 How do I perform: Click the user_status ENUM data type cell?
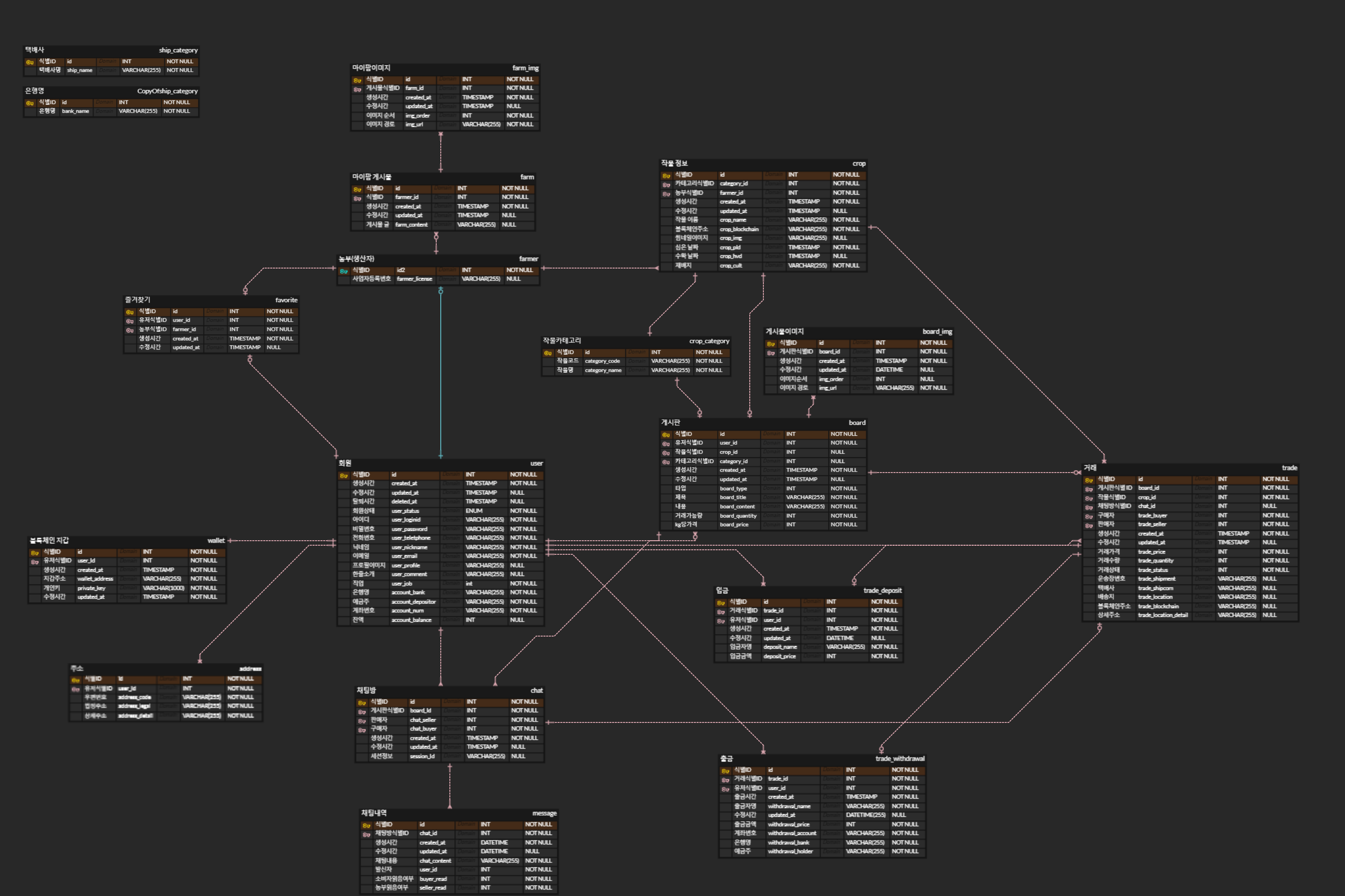click(474, 511)
